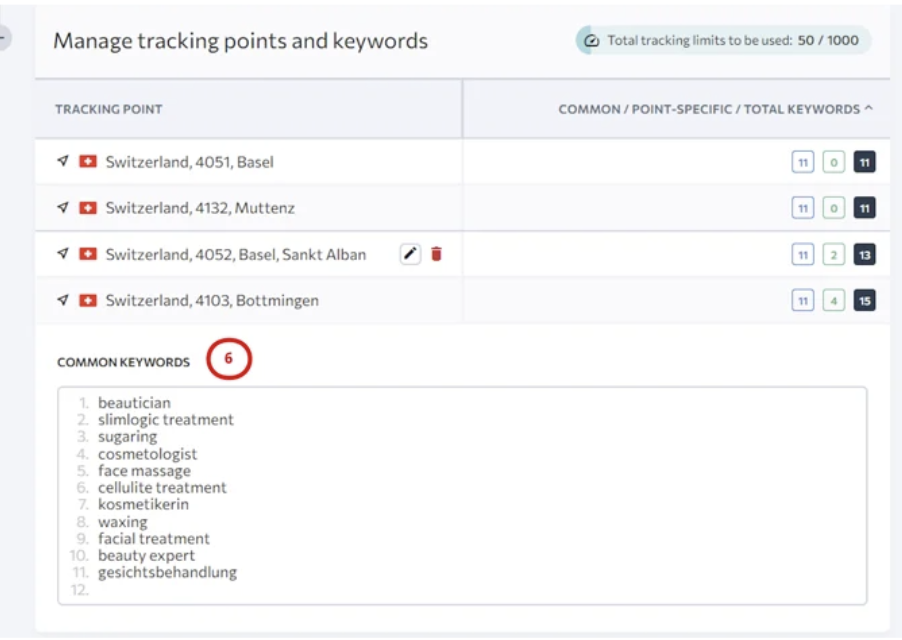Click the location arrow icon for Muttenz

[61, 208]
